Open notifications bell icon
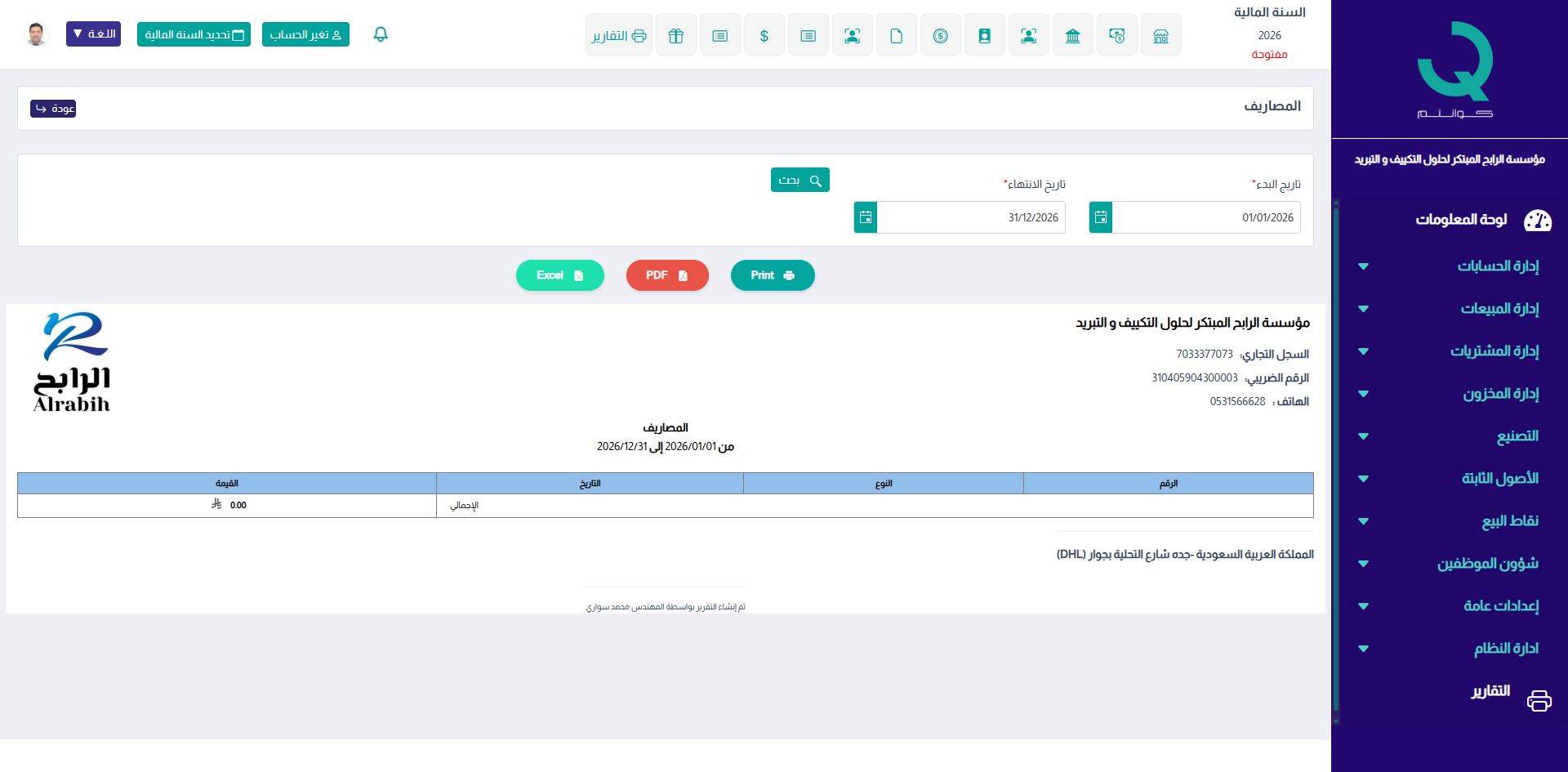Image resolution: width=1568 pixels, height=772 pixels. tap(380, 34)
